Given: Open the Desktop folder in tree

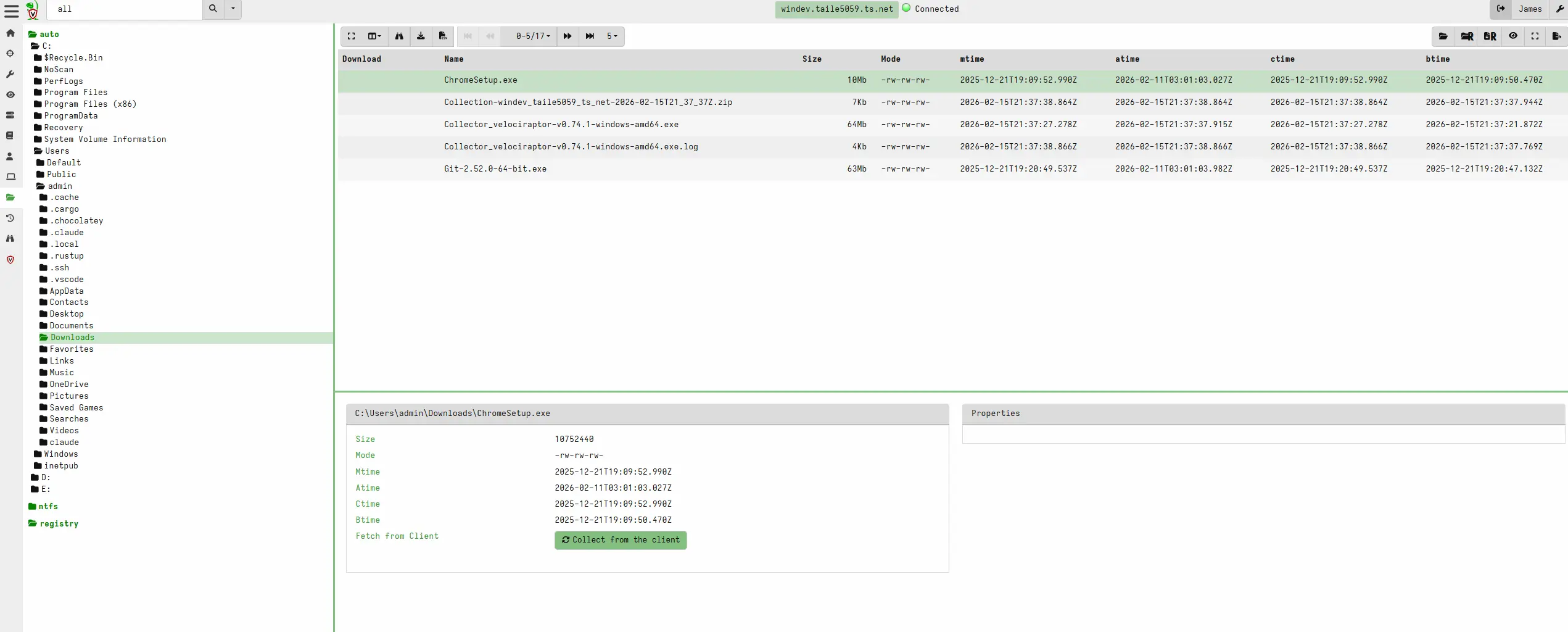Looking at the screenshot, I should click(x=62, y=314).
